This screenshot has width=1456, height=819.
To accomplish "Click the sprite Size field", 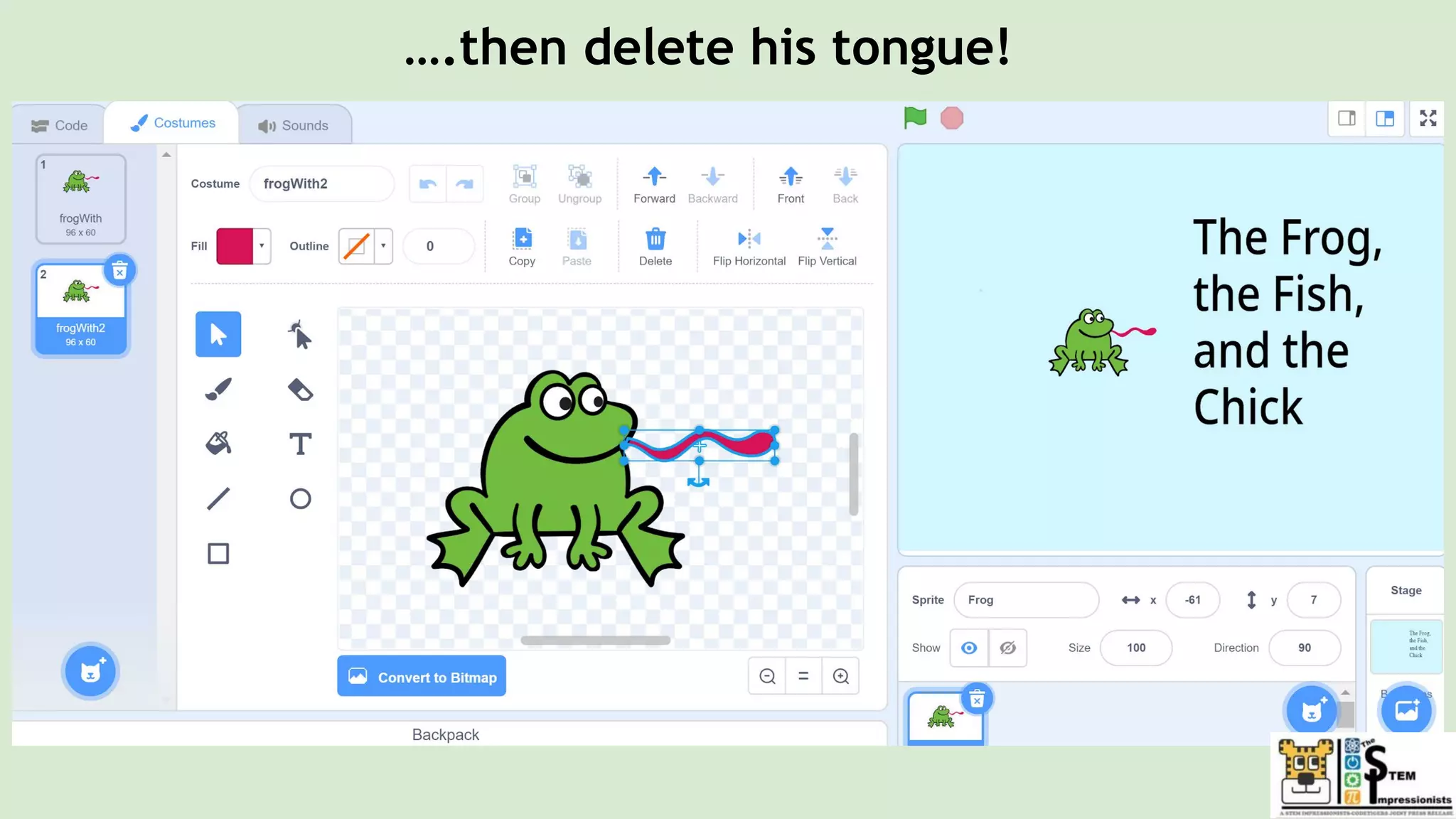I will pyautogui.click(x=1136, y=648).
